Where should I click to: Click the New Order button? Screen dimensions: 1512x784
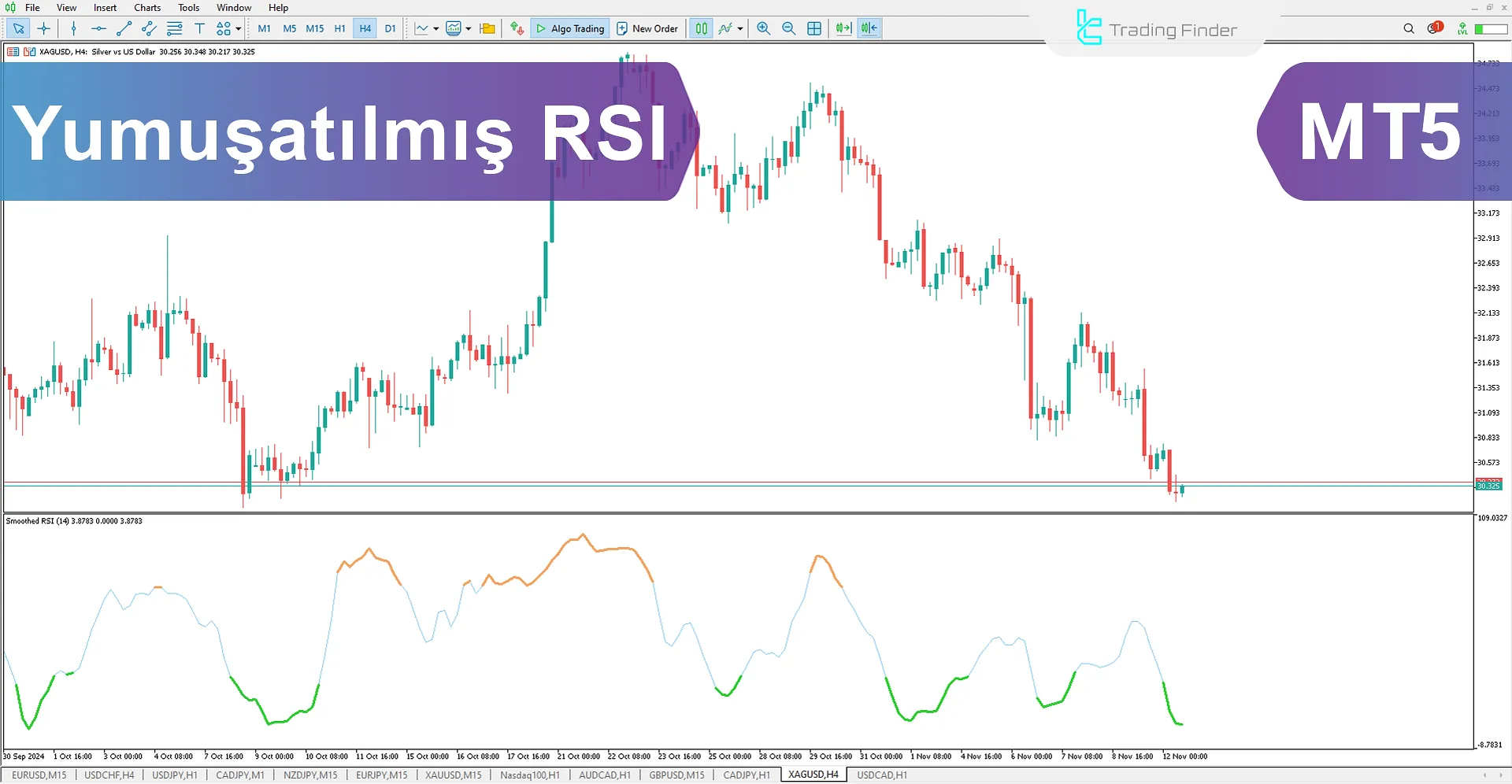pyautogui.click(x=647, y=28)
